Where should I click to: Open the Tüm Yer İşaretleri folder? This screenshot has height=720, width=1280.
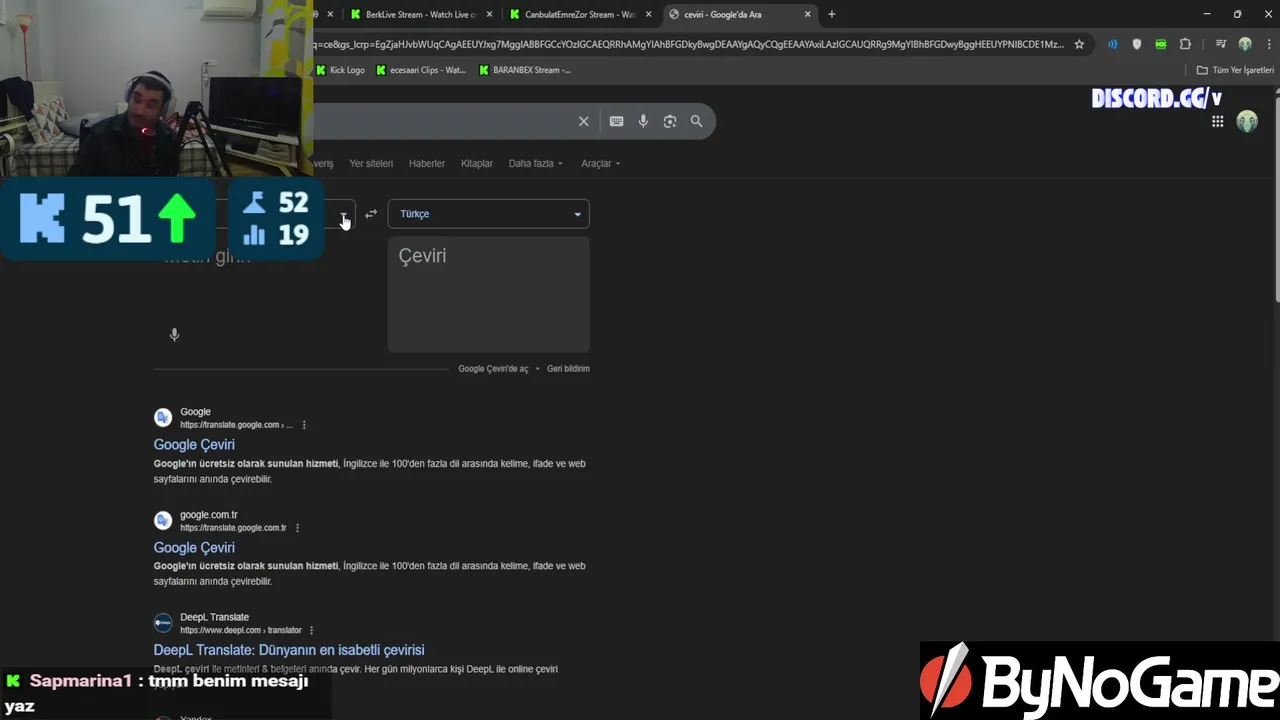[x=1235, y=70]
